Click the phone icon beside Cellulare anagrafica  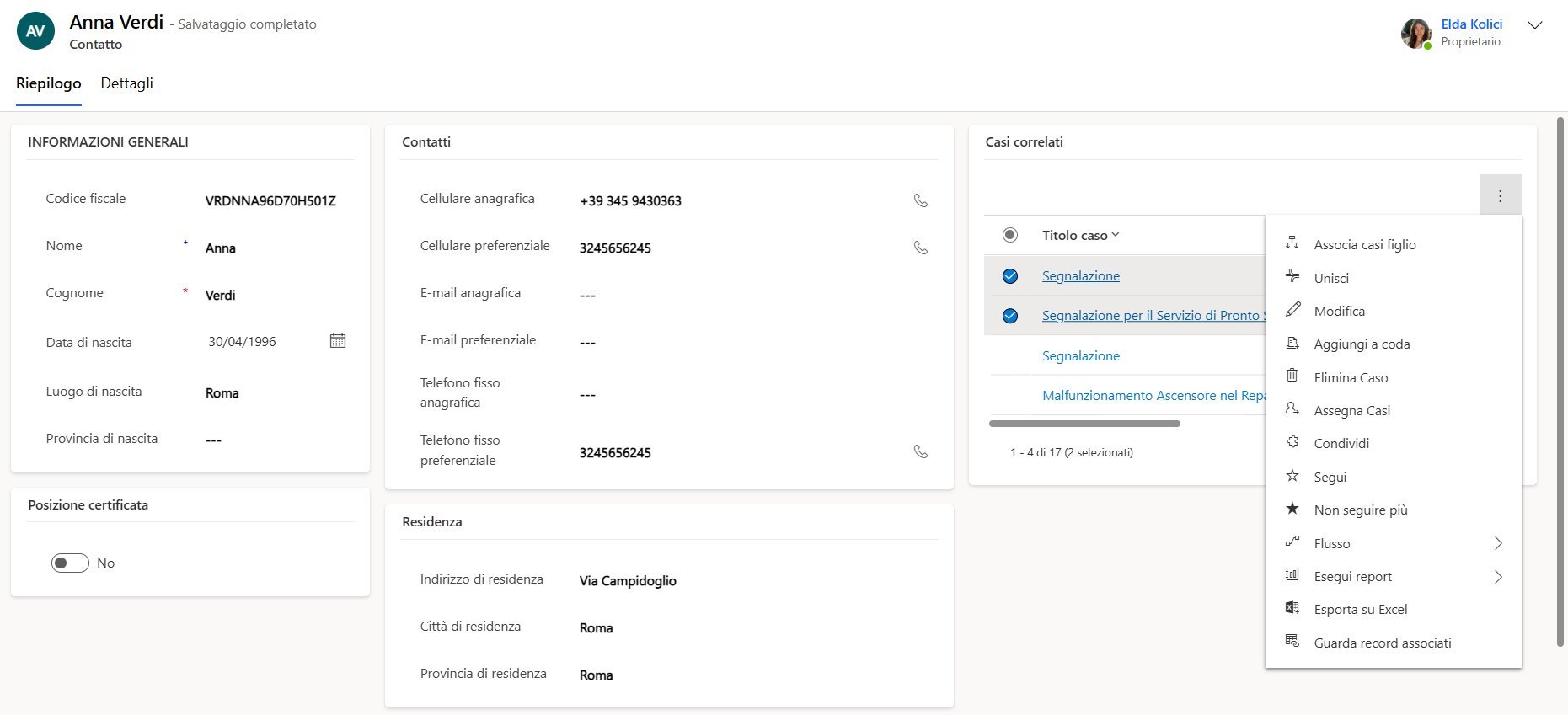921,200
